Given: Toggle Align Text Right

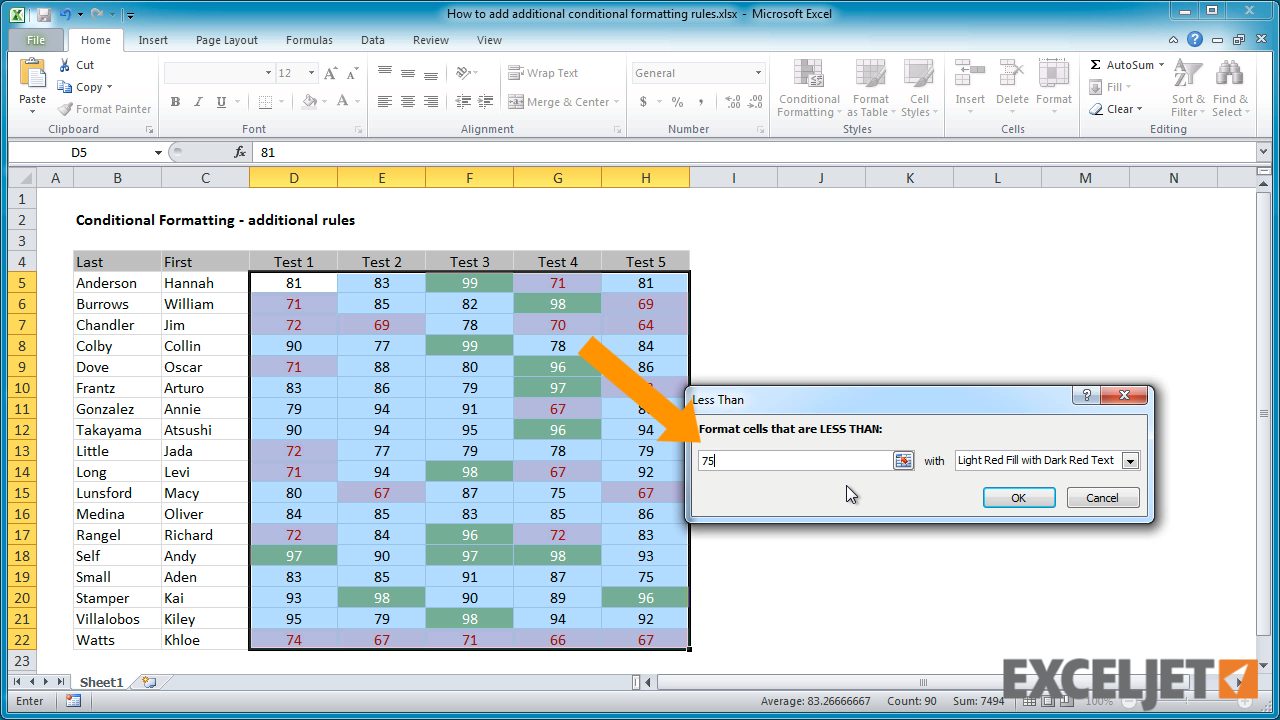Looking at the screenshot, I should point(431,102).
